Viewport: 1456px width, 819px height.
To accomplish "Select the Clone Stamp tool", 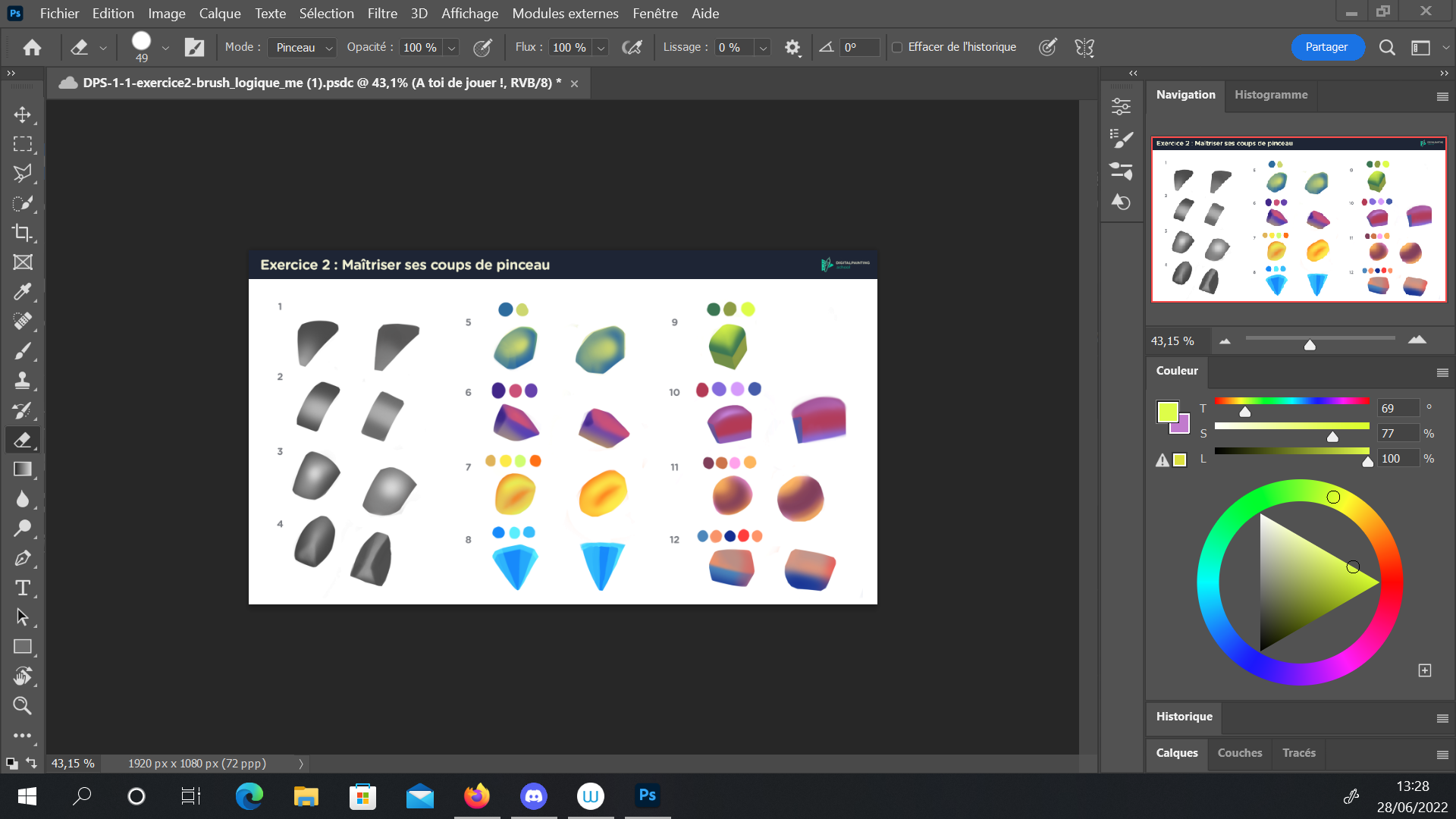I will click(x=23, y=381).
